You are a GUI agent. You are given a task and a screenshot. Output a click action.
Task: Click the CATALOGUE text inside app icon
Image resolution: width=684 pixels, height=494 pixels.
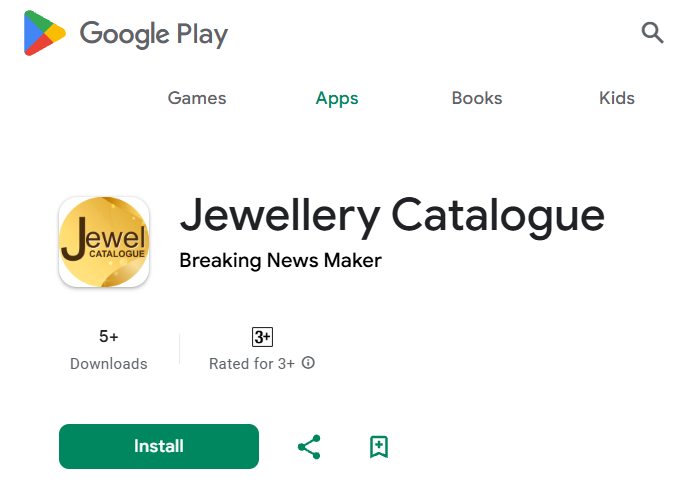tap(117, 254)
